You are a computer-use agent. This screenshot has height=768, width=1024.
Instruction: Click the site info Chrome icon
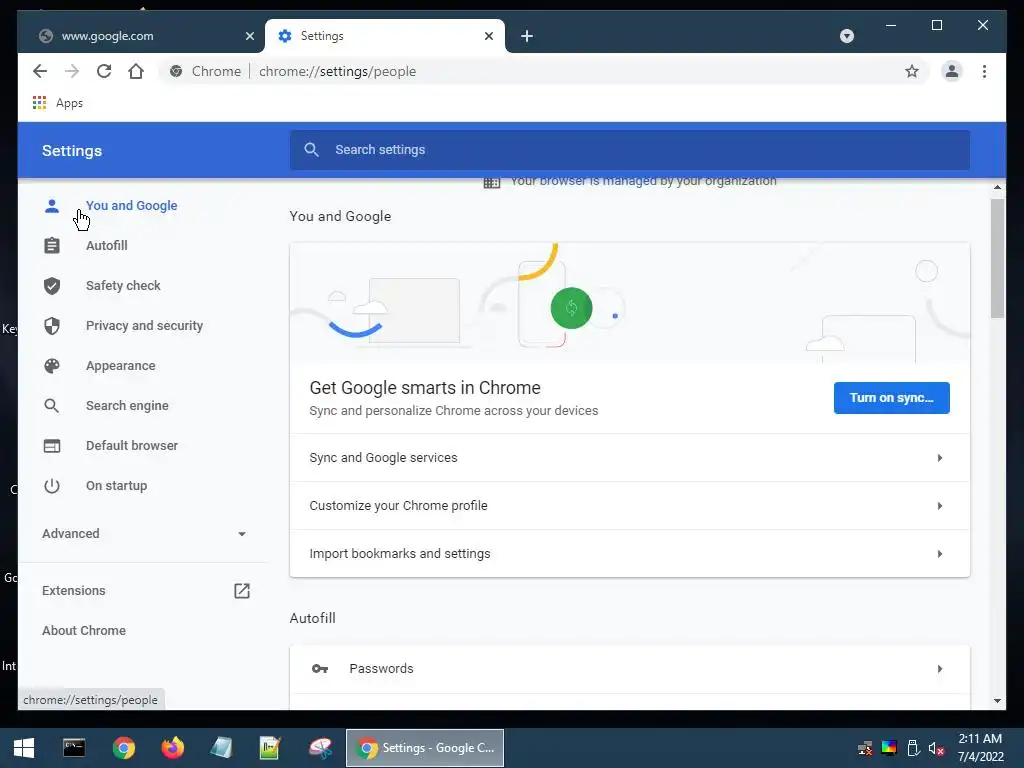pos(176,71)
